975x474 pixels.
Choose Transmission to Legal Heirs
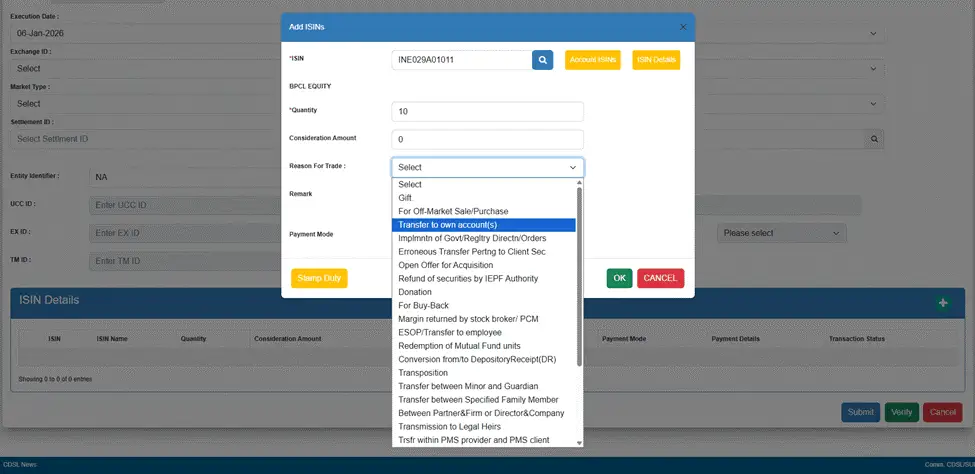point(449,426)
